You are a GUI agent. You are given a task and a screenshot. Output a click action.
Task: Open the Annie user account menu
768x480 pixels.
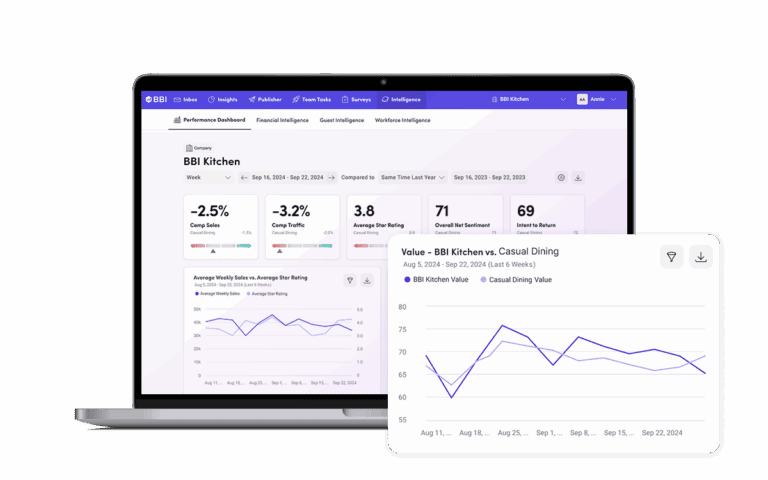(597, 99)
